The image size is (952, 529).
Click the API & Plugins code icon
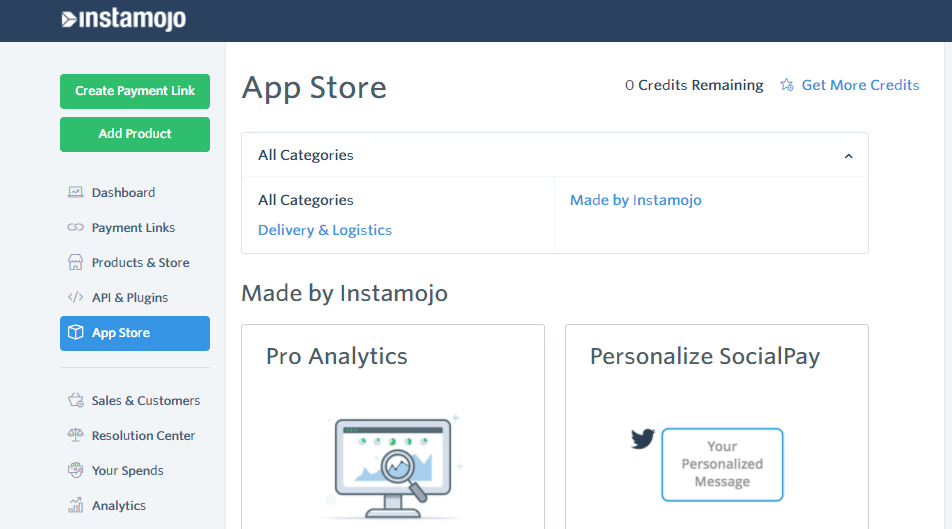[75, 297]
